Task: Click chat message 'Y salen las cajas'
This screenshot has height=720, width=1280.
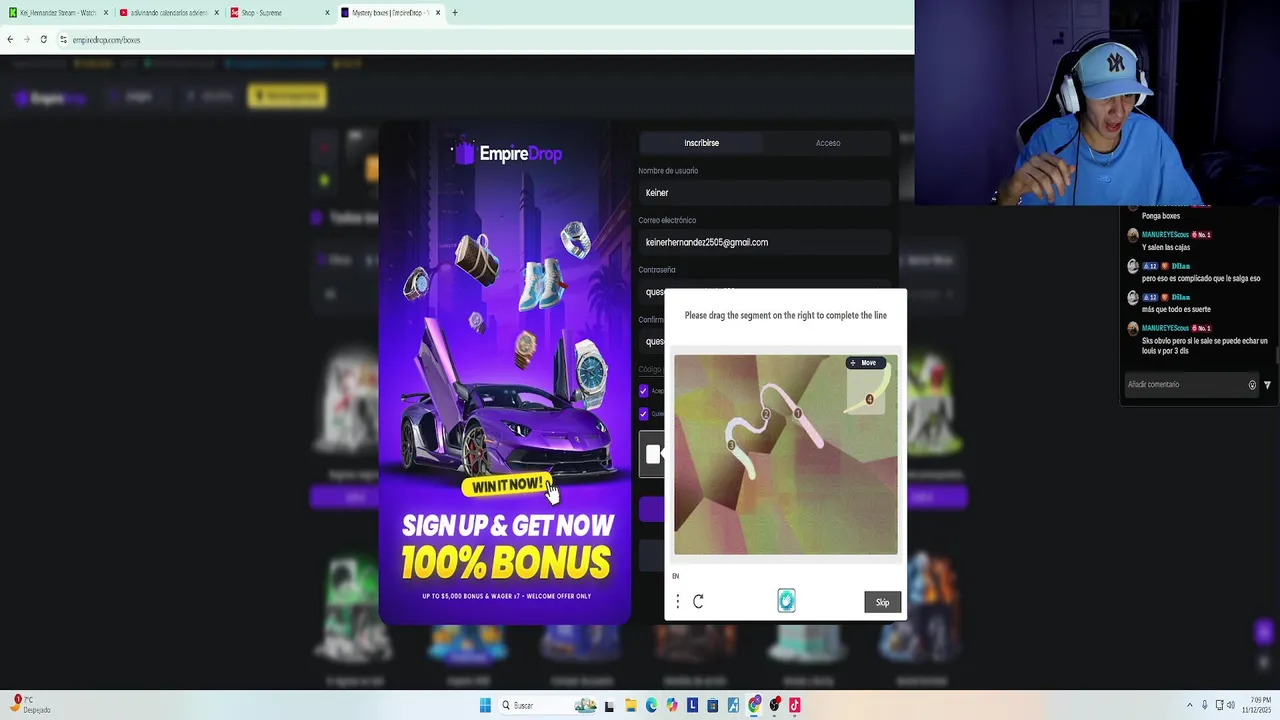Action: [1166, 247]
